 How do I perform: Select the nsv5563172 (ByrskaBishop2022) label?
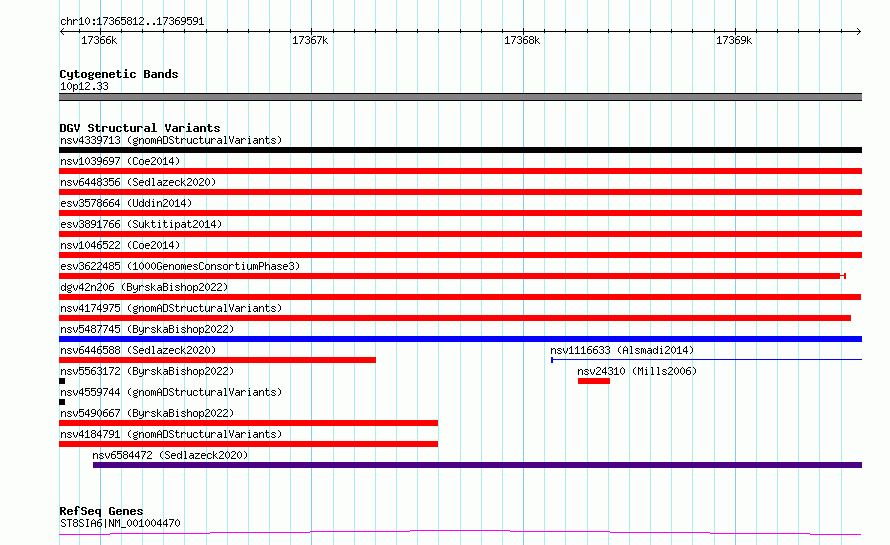pos(147,371)
